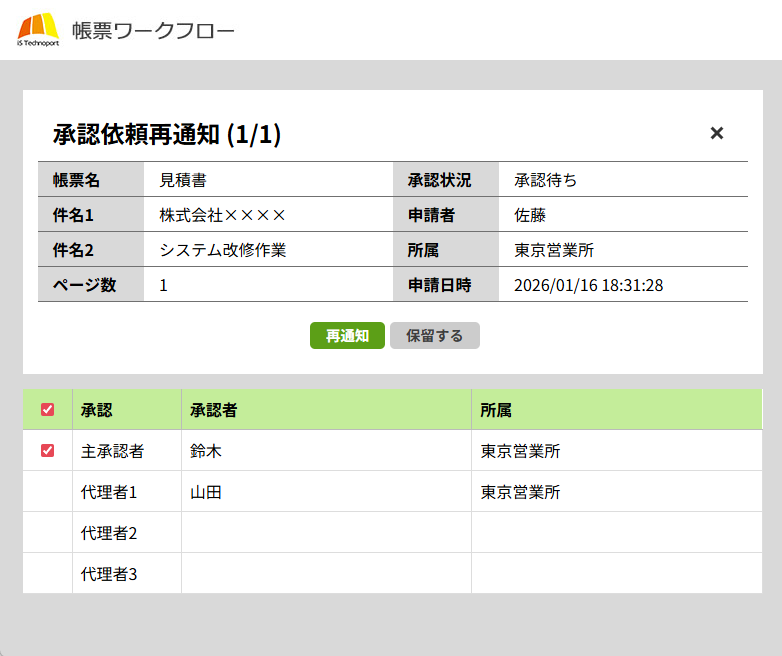The width and height of the screenshot is (782, 656).
Task: Click the 代理者2 row label
Action: click(108, 533)
